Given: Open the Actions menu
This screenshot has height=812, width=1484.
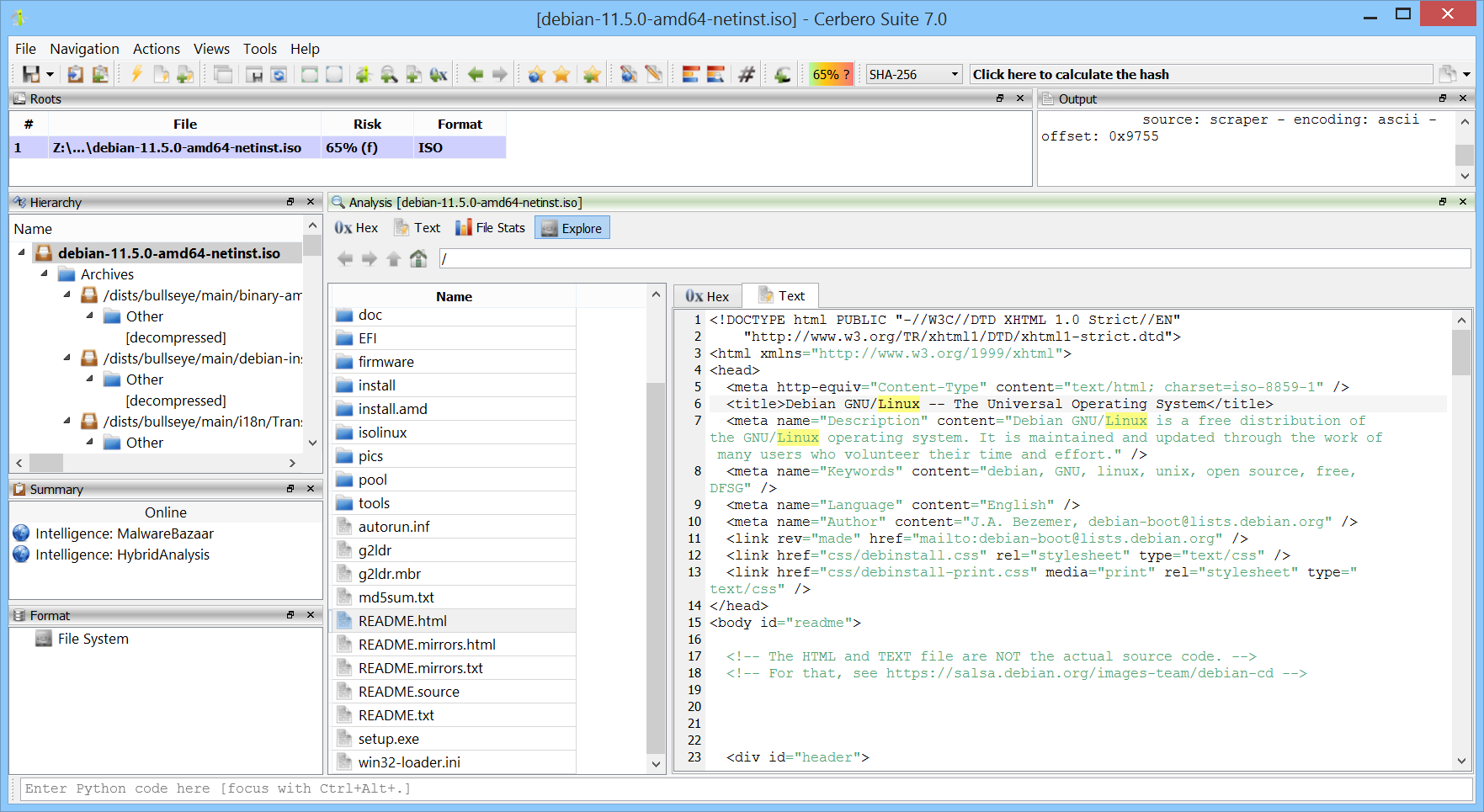Looking at the screenshot, I should coord(157,49).
